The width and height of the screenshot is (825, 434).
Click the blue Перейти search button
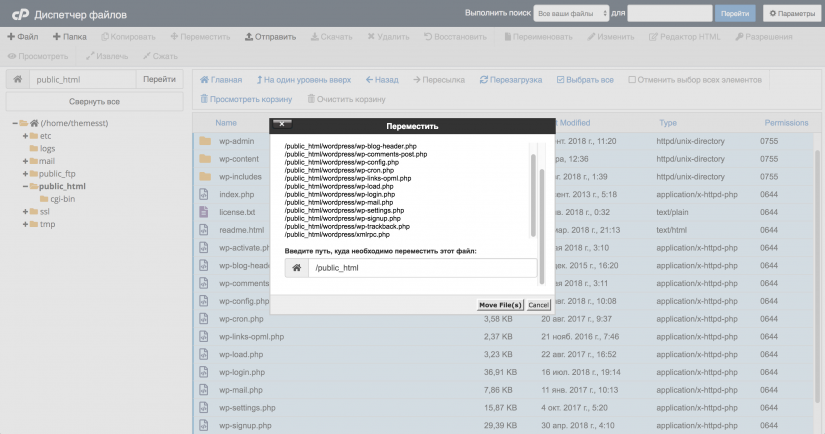point(735,14)
